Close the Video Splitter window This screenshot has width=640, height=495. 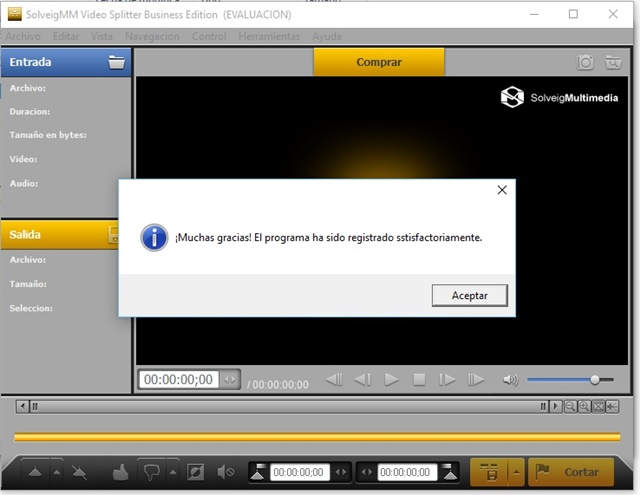pyautogui.click(x=613, y=14)
